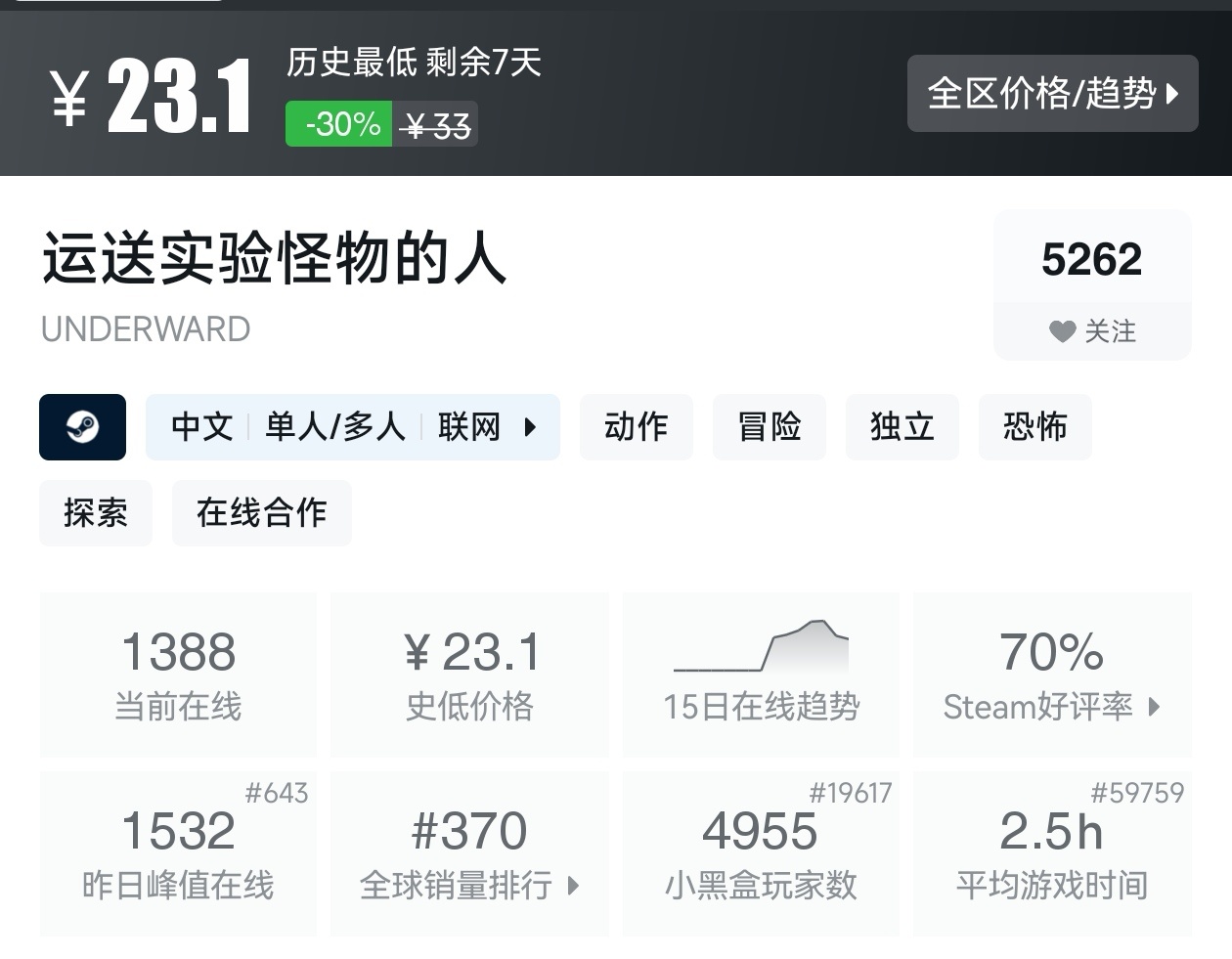The height and width of the screenshot is (959, 1232).
Task: Click the 1532 昨日峰值在线 stat
Action: tap(178, 854)
